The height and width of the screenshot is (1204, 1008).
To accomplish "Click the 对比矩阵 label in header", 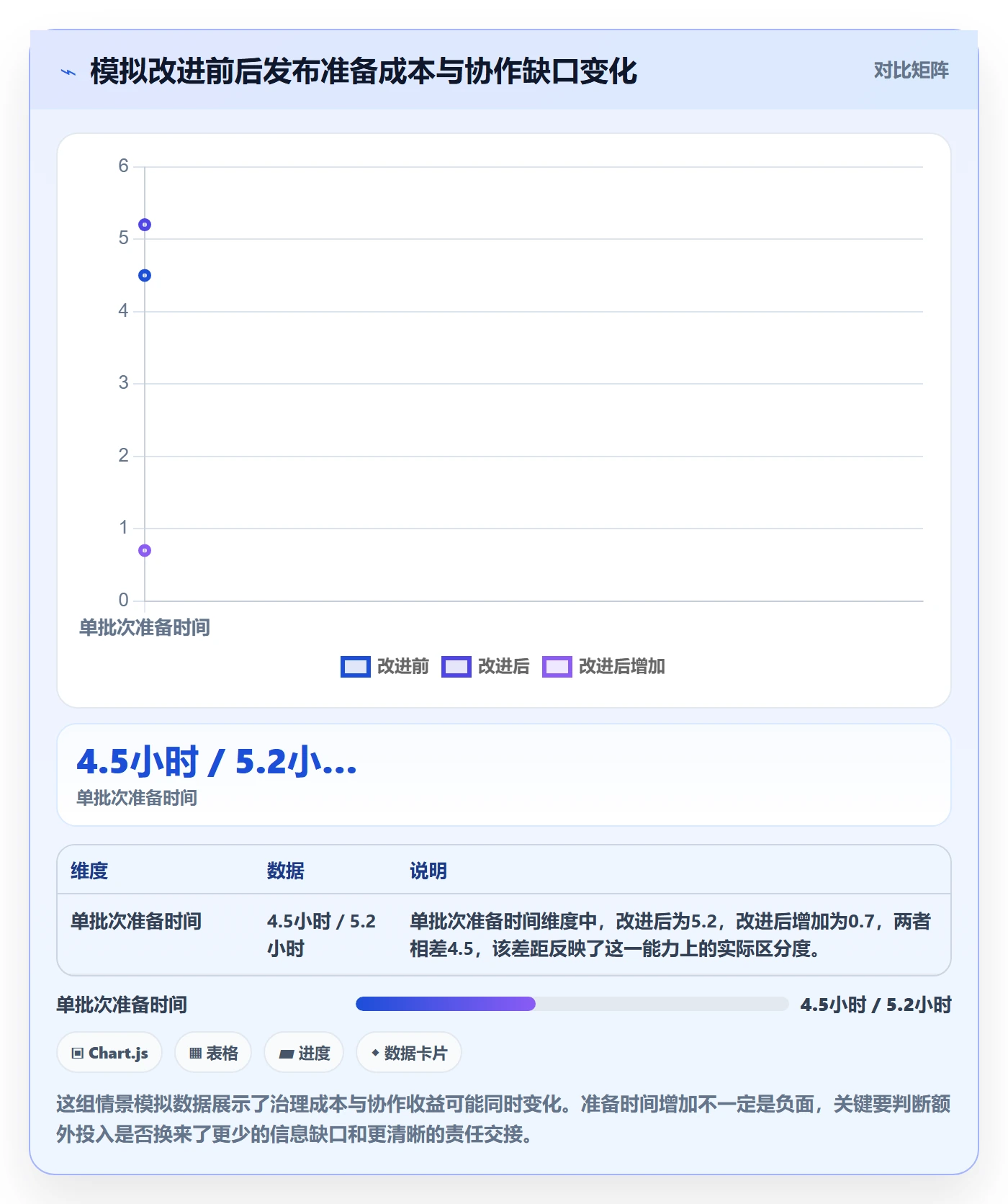I will 912,71.
